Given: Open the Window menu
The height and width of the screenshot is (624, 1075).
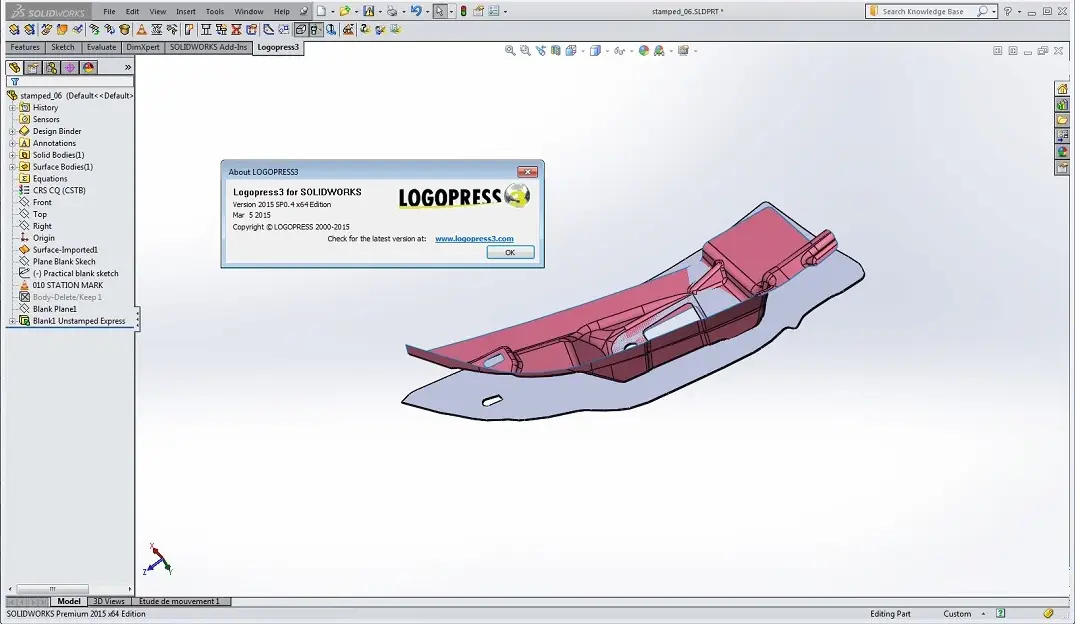Looking at the screenshot, I should tap(248, 11).
